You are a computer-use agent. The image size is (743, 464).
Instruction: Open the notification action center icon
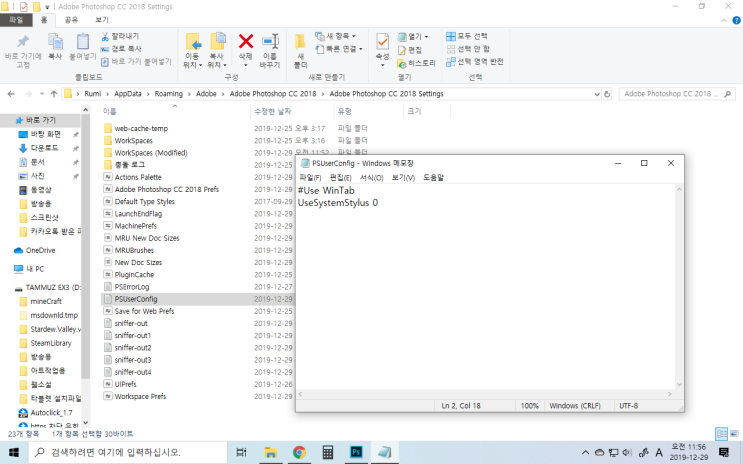pos(724,452)
